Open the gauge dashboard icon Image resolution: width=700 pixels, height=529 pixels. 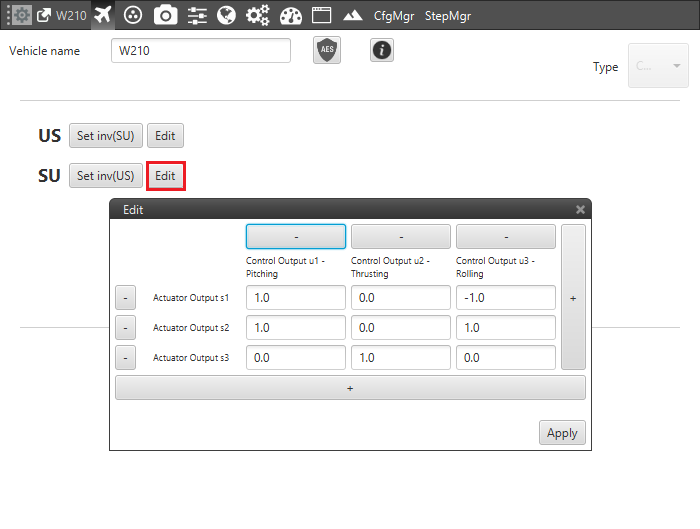291,16
